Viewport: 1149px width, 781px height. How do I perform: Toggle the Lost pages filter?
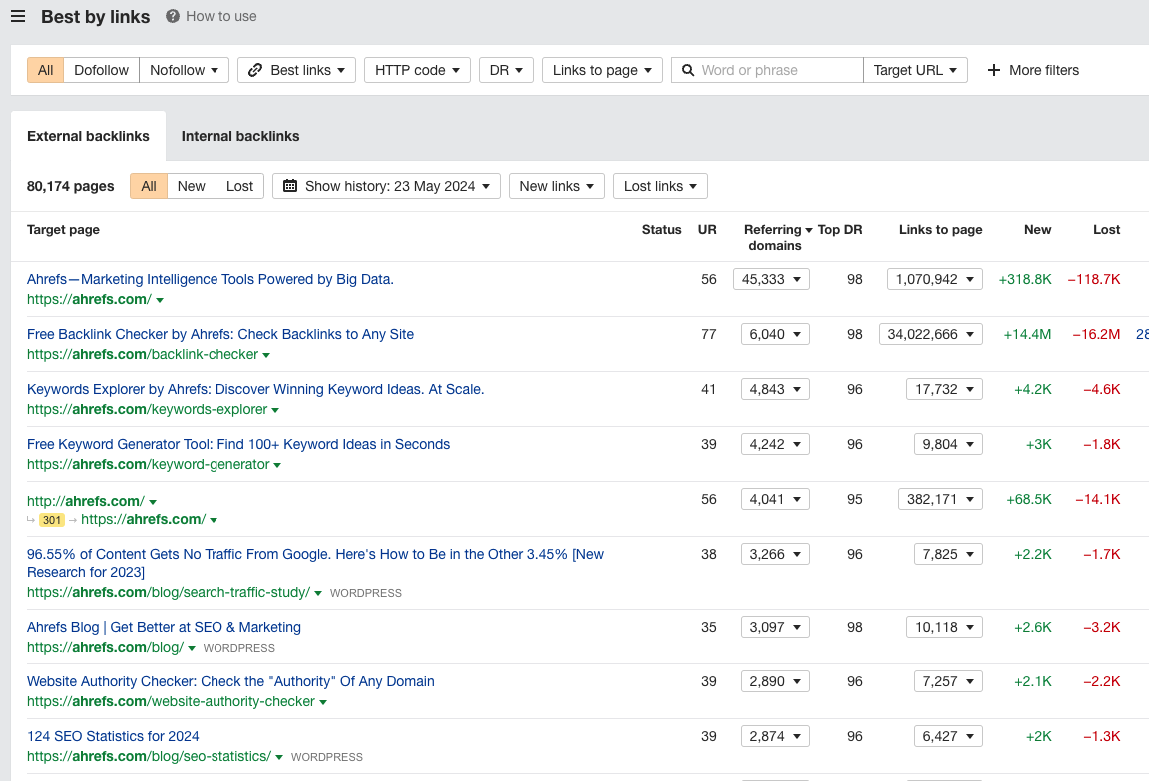[239, 186]
